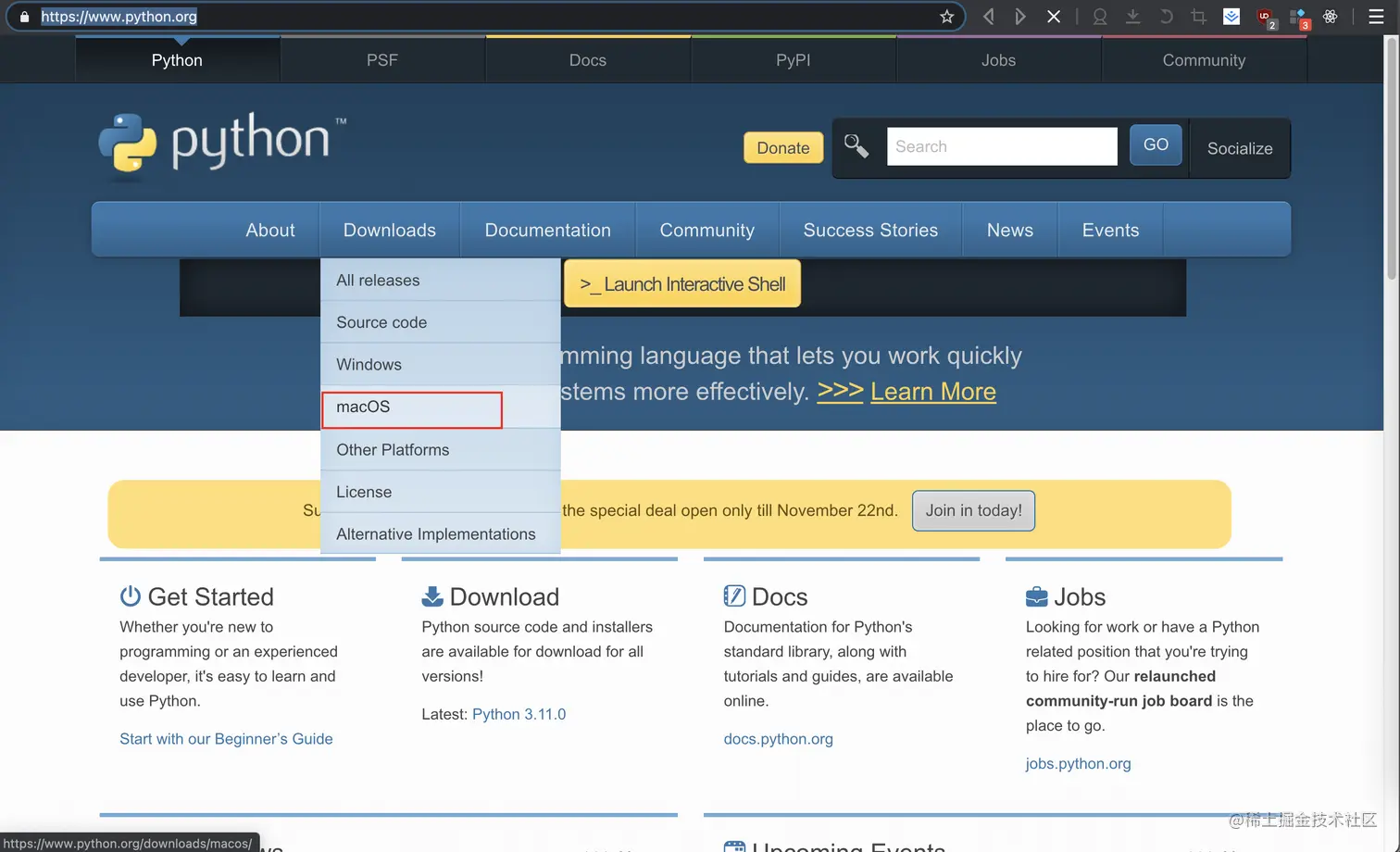The height and width of the screenshot is (852, 1400).
Task: Go forward using the browser forward arrow
Action: (x=1019, y=17)
